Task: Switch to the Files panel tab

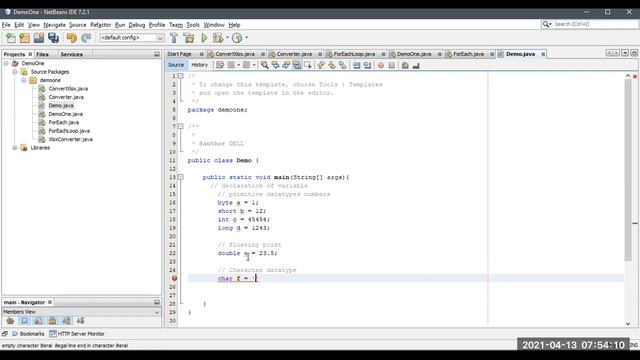Action: (42, 54)
